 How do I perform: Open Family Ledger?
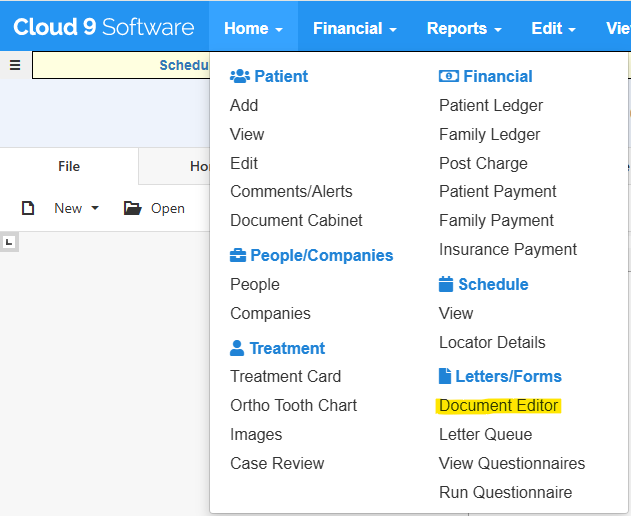pyautogui.click(x=489, y=134)
